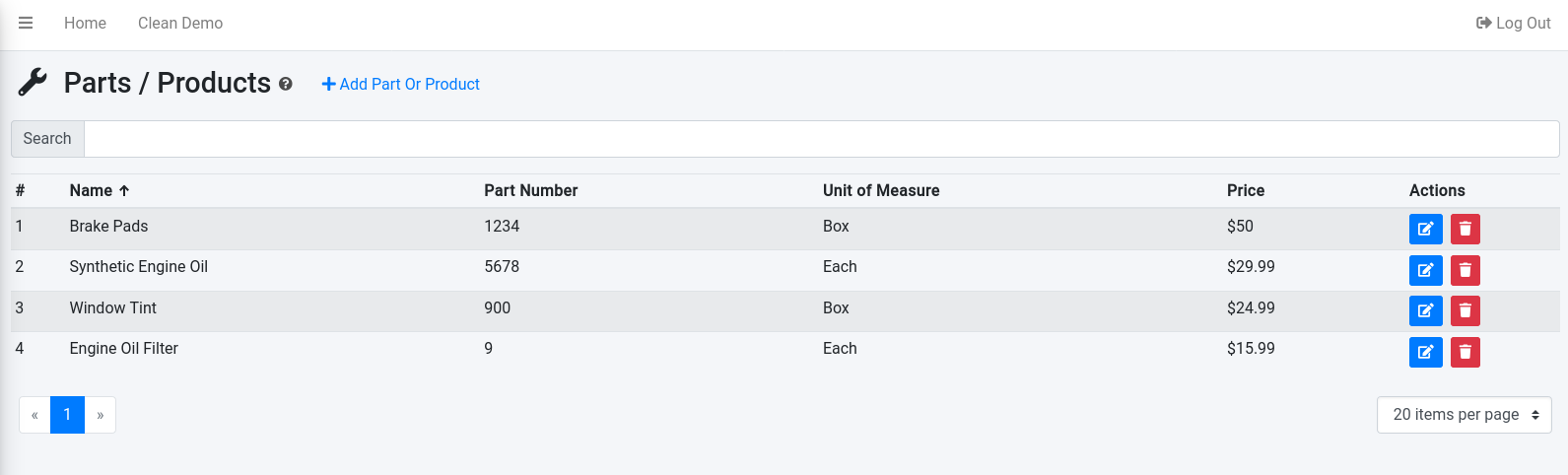Delete the Brake Pads part
This screenshot has width=1568, height=475.
pos(1465,229)
